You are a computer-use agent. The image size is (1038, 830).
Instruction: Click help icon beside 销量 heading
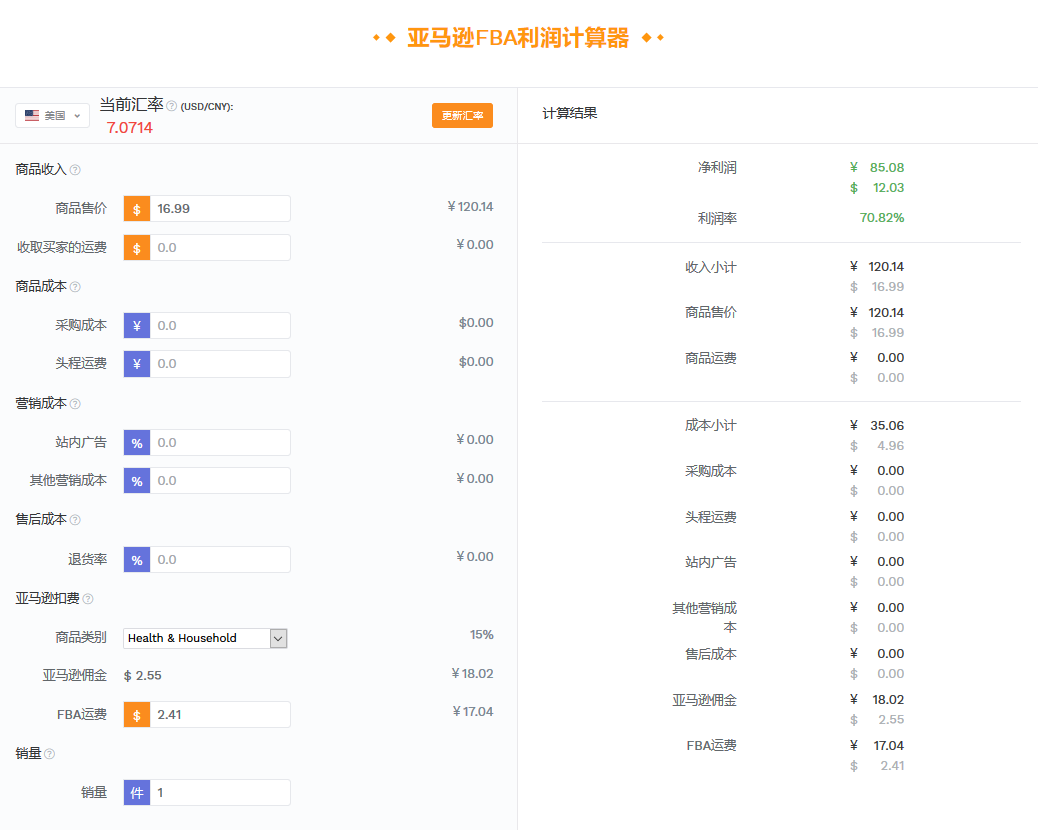(x=50, y=754)
